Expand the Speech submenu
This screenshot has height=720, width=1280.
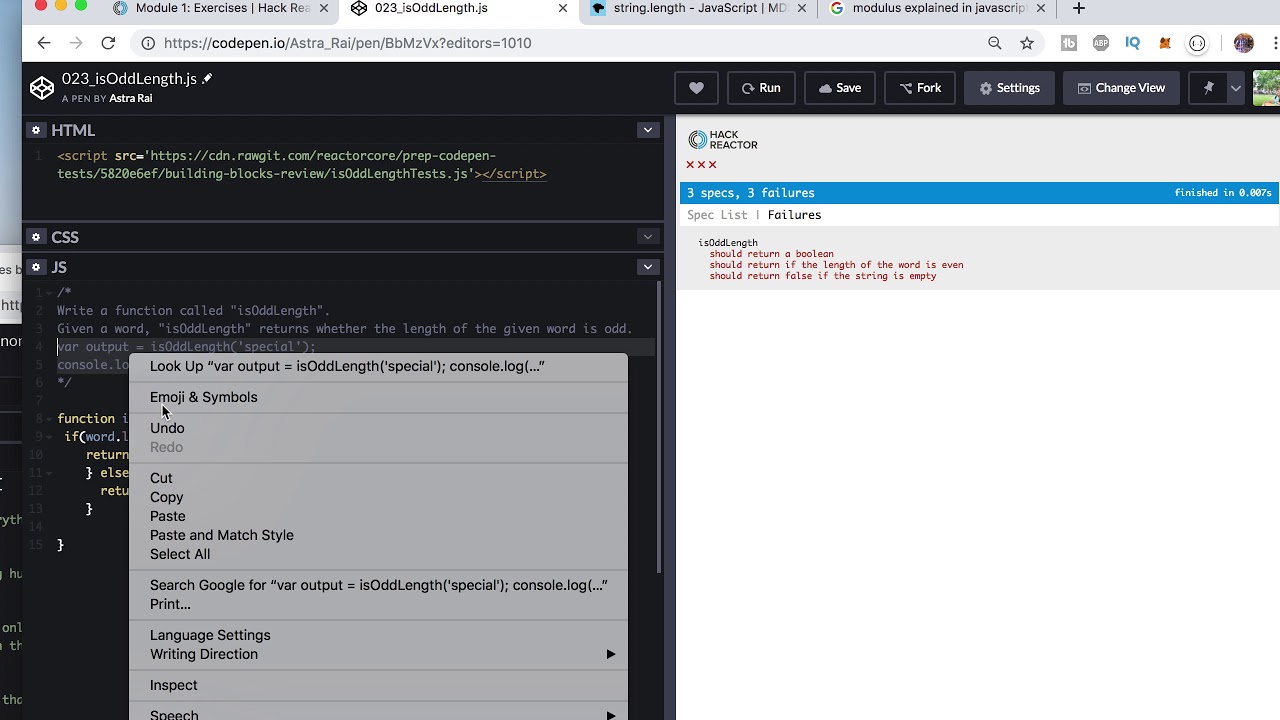point(379,714)
